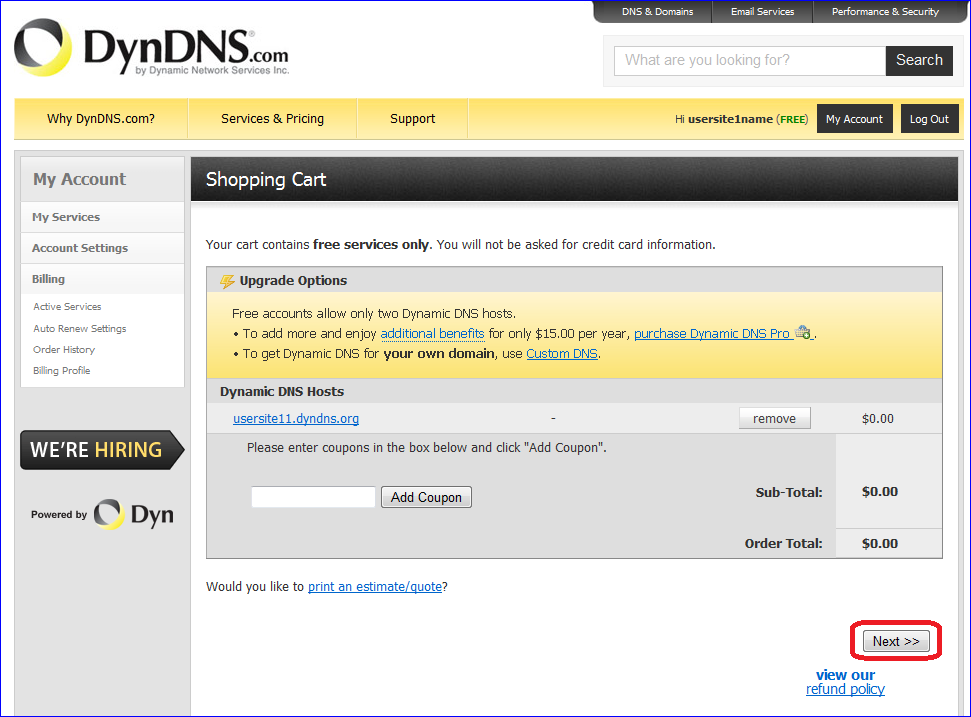Click the coupon code input field
This screenshot has height=717, width=971.
coord(313,497)
